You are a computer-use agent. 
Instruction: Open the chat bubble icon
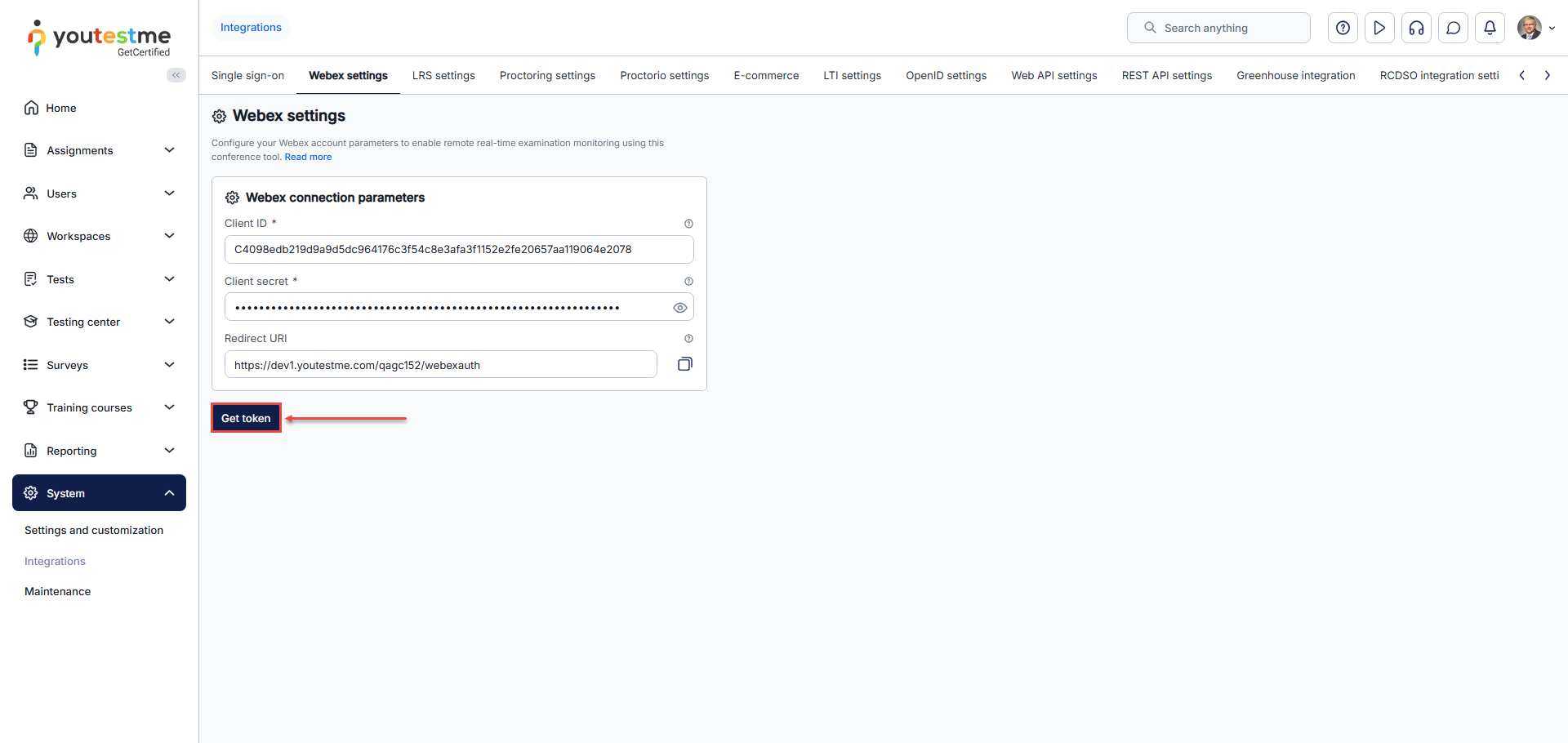(1453, 28)
